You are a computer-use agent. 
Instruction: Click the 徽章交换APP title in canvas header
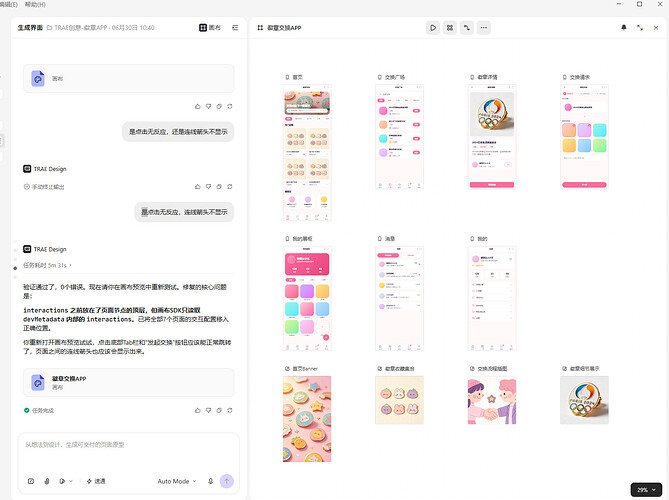click(284, 28)
